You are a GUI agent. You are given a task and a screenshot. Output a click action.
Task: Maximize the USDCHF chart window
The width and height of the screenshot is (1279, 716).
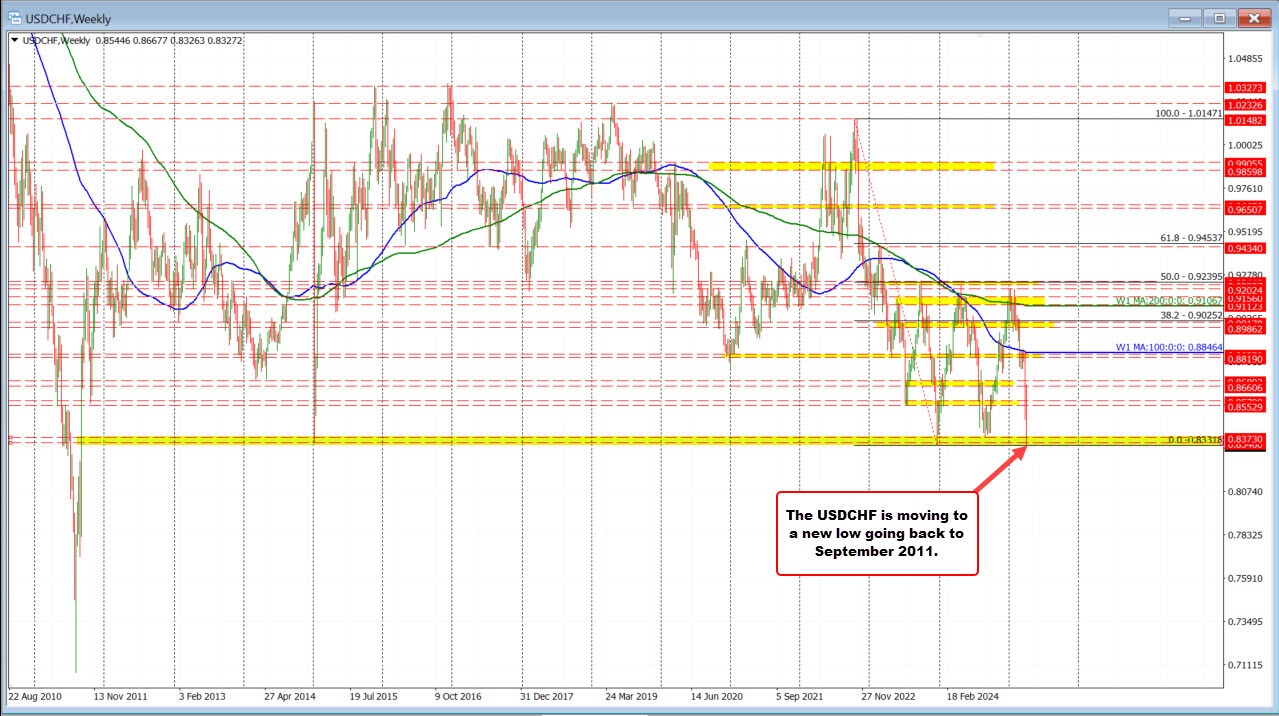tap(1219, 17)
